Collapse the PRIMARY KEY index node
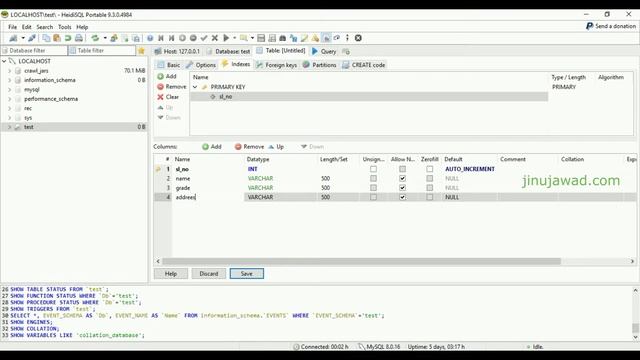This screenshot has width=640, height=360. [x=195, y=87]
